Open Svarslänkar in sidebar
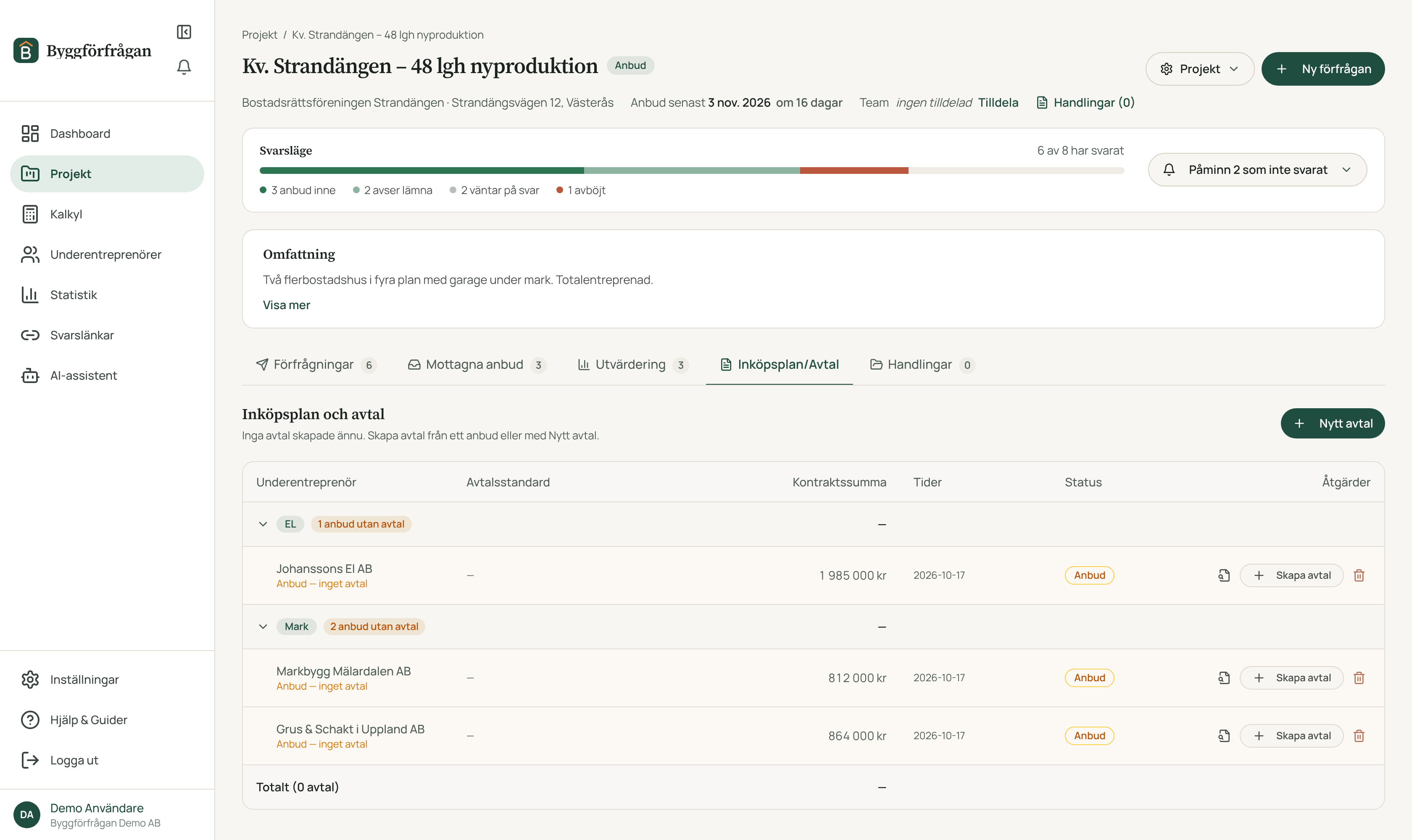The image size is (1412, 840). pos(107,335)
